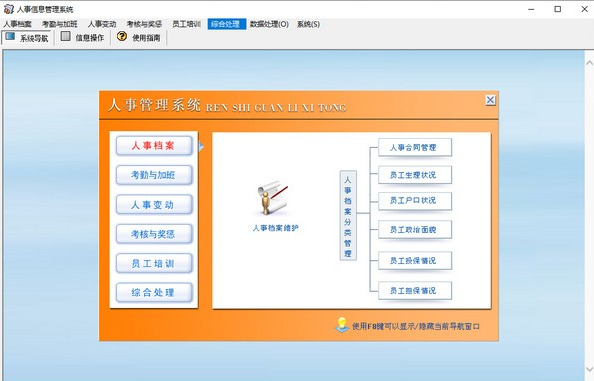Open the 系统(S) menu
This screenshot has height=381, width=594.
point(308,24)
